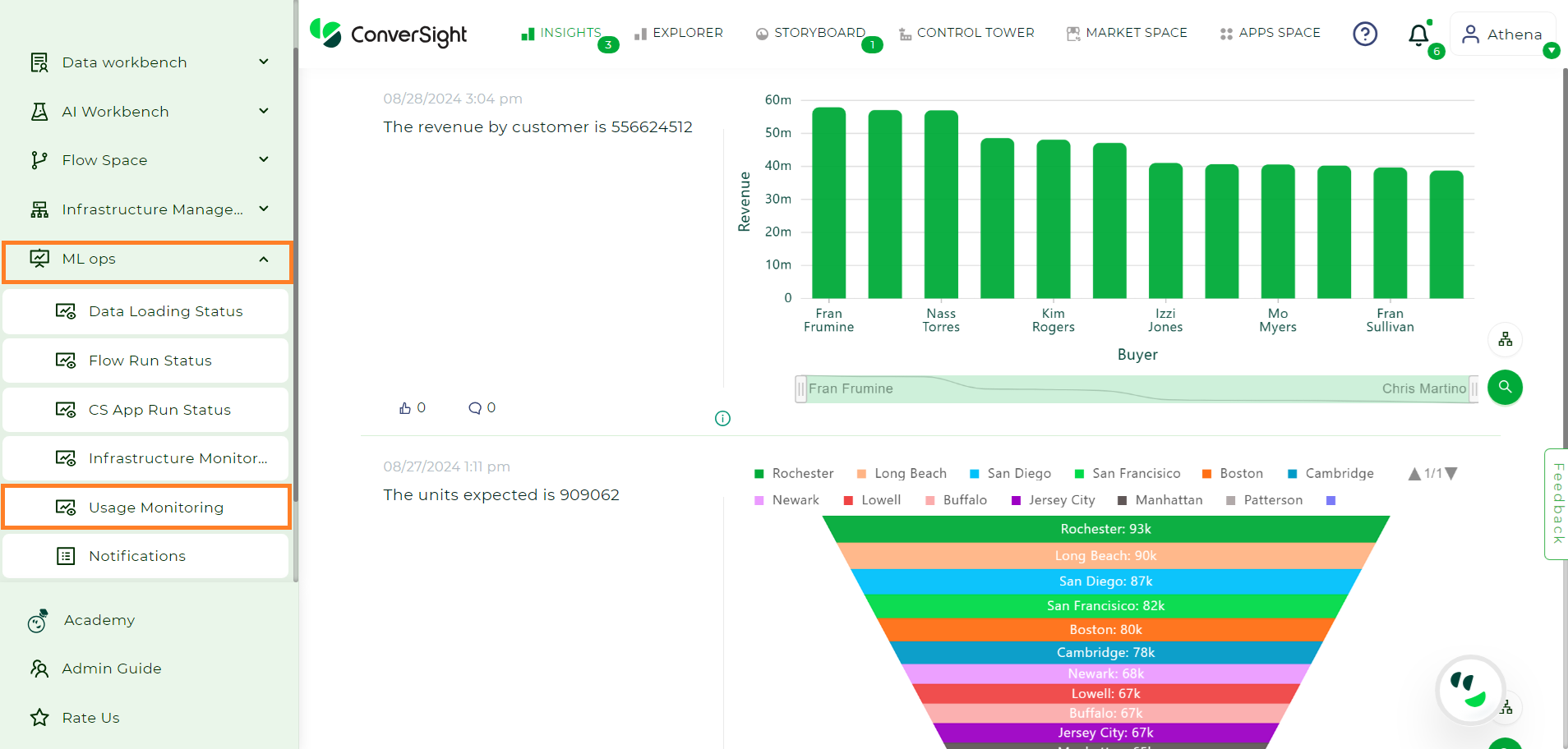Click the hierarchy icon beside the revenue chart
The width and height of the screenshot is (1568, 749).
tap(1505, 339)
